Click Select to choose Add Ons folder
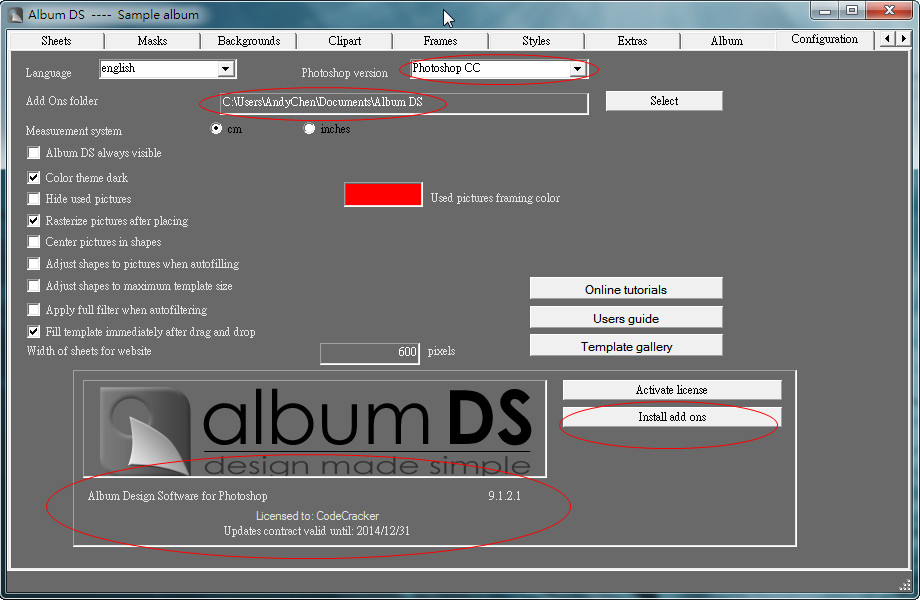Screen dimensions: 920x600 (664, 101)
